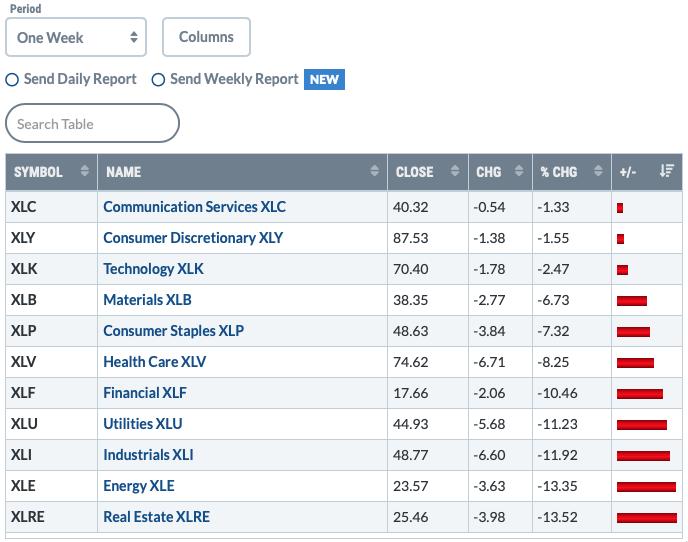Select Send Daily Report radio option
This screenshot has width=688, height=542.
coord(12,79)
